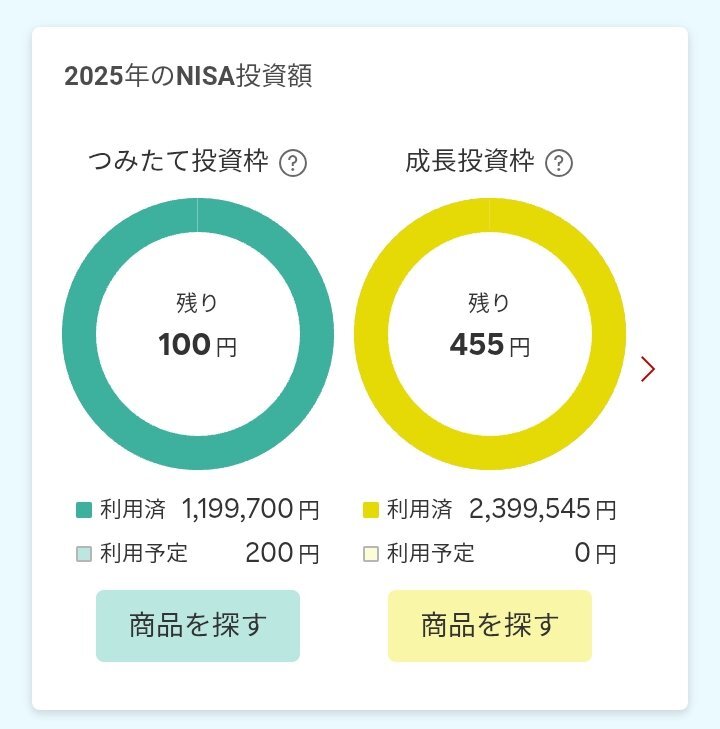Click the light teal 利用予定 legend swatch
Screen dimensions: 720x729
point(84,554)
